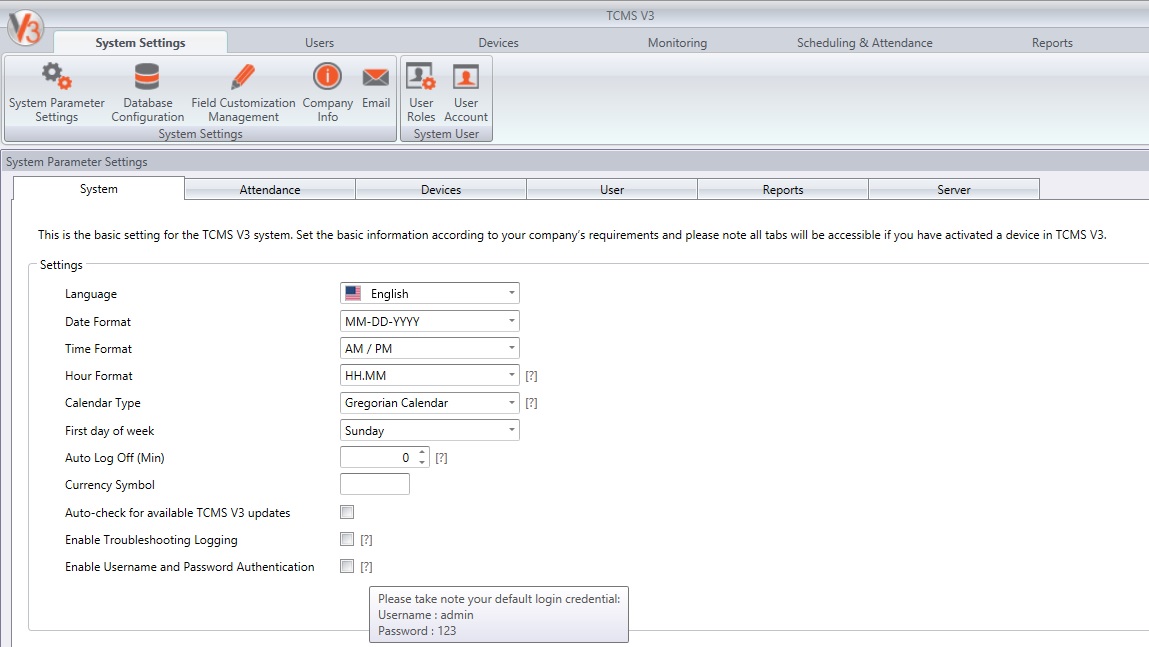Enable Username and Password Authentication checkbox
Viewport: 1149px width, 647px height.
pos(347,566)
